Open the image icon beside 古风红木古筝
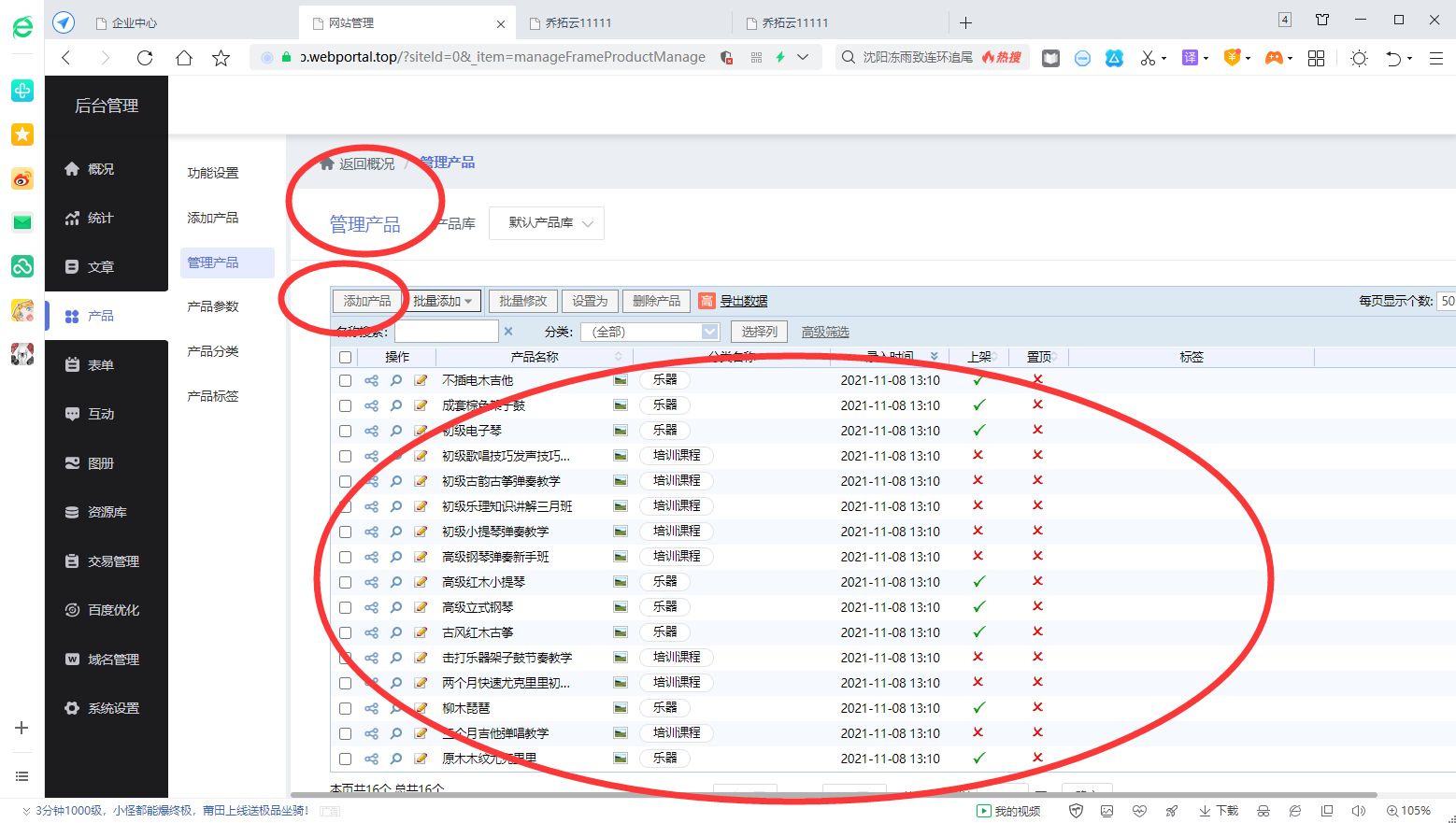1456x823 pixels. [x=620, y=631]
